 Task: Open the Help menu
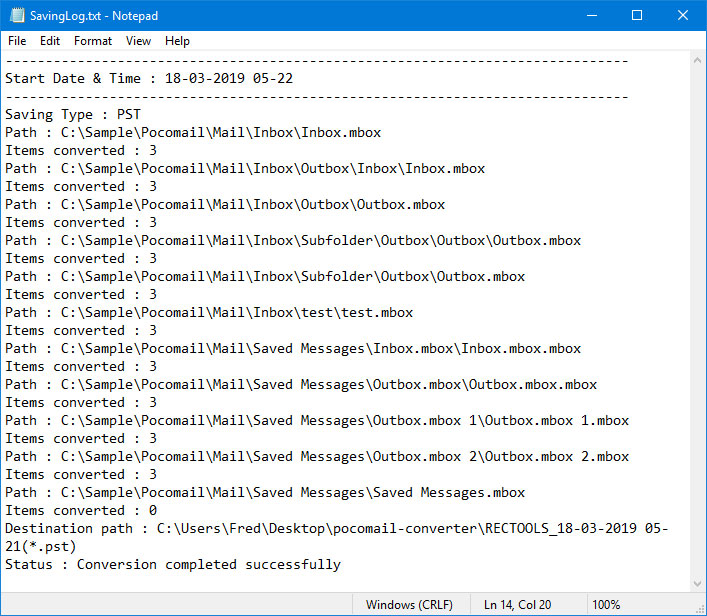(x=177, y=41)
